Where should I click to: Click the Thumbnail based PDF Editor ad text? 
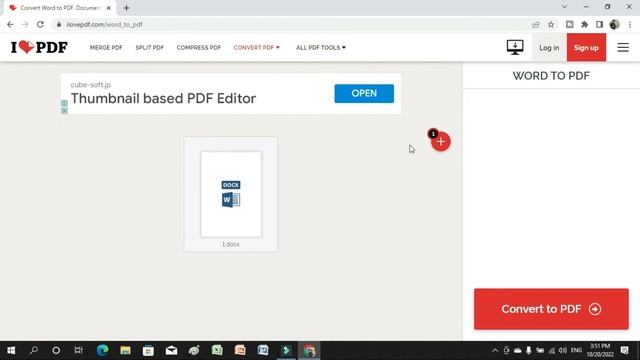(x=163, y=98)
